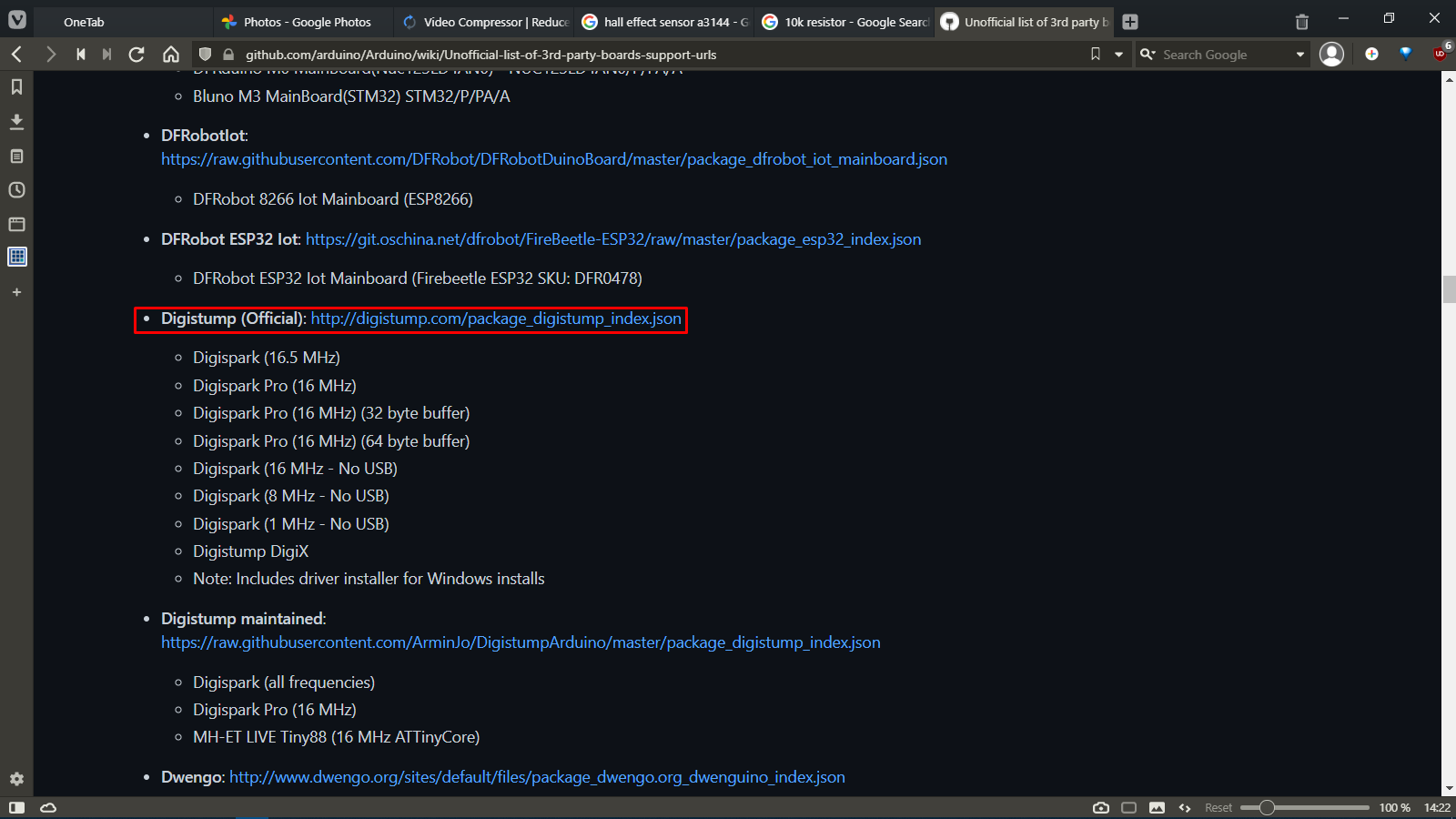The image size is (1456, 819).
Task: Open the Bookmarks panel
Action: 16,87
